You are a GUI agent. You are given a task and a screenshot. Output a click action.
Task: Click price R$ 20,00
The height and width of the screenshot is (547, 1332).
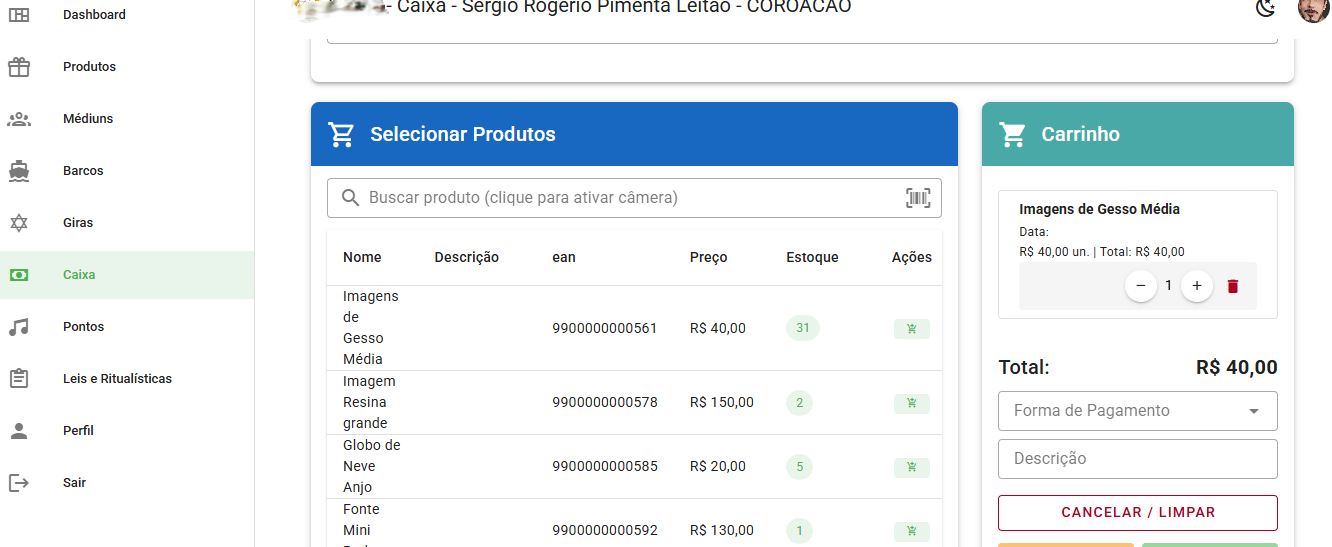pos(718,466)
